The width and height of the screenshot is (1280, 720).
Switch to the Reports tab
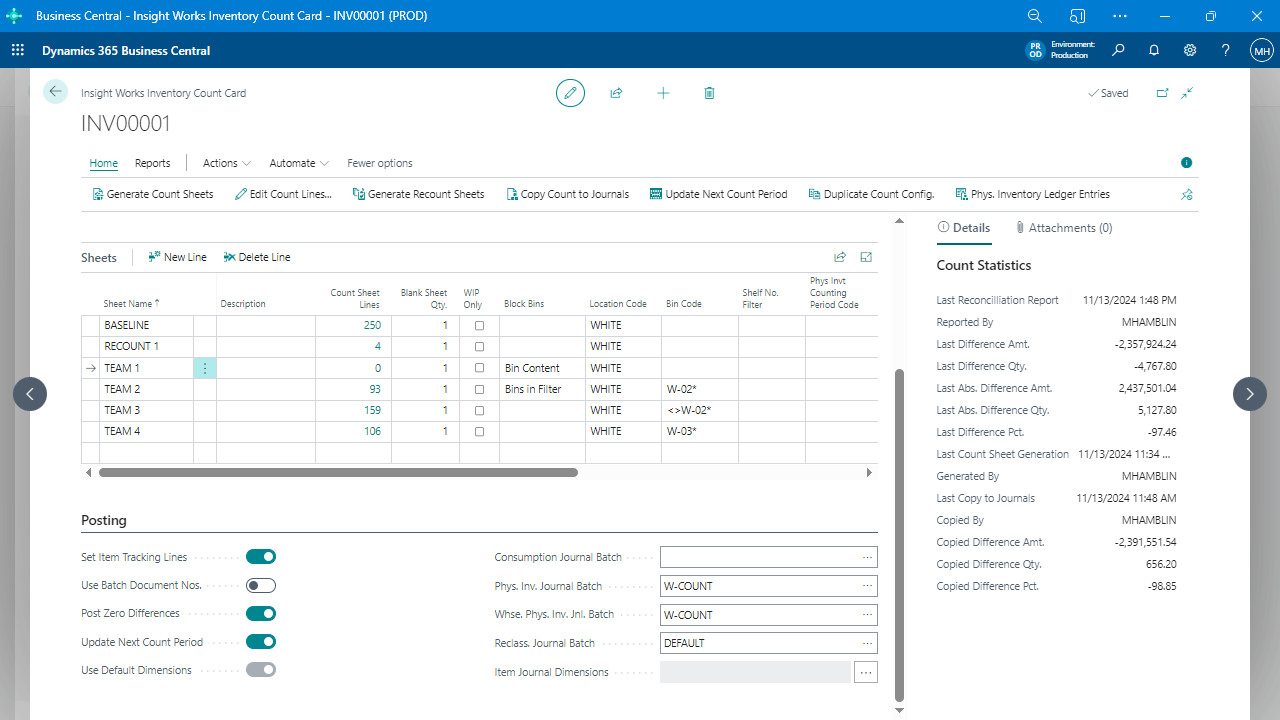(152, 163)
